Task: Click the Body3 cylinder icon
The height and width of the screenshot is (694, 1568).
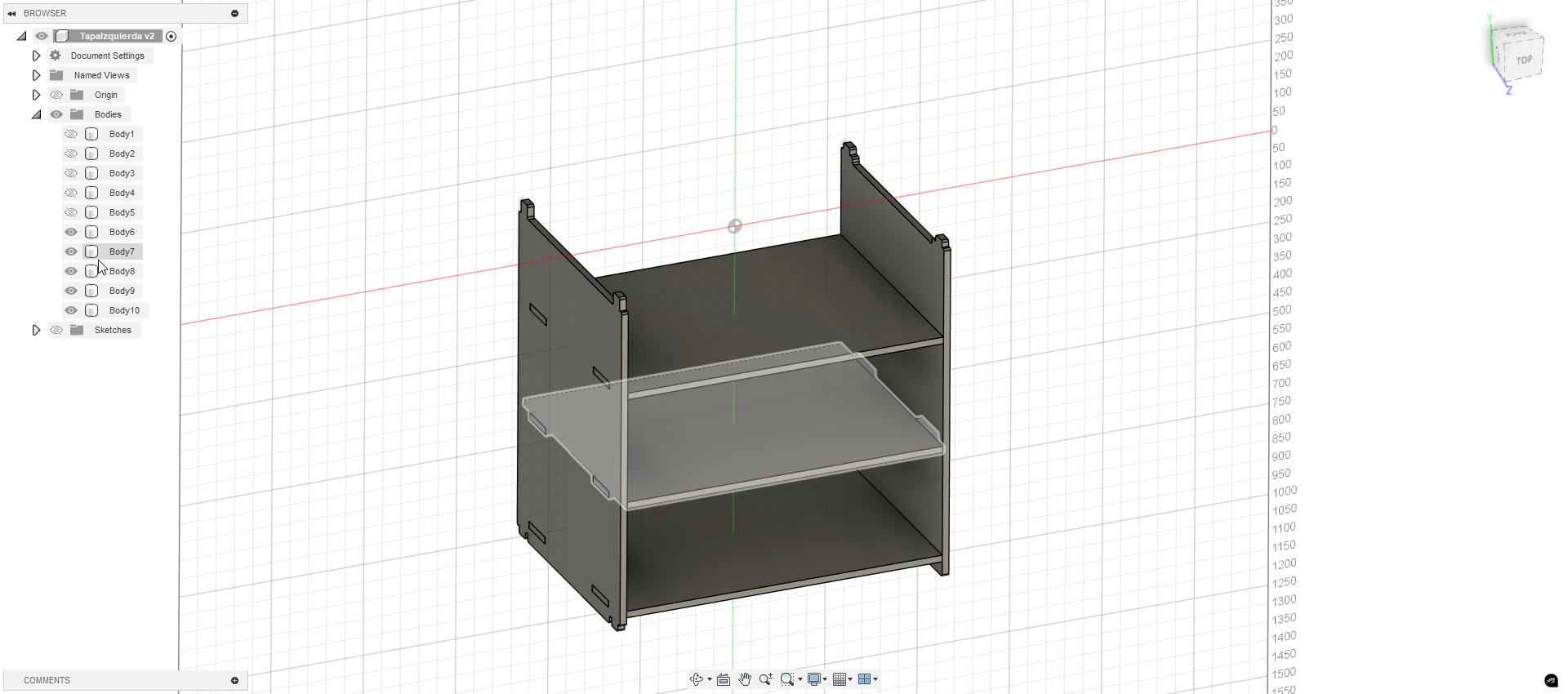Action: pyautogui.click(x=91, y=173)
